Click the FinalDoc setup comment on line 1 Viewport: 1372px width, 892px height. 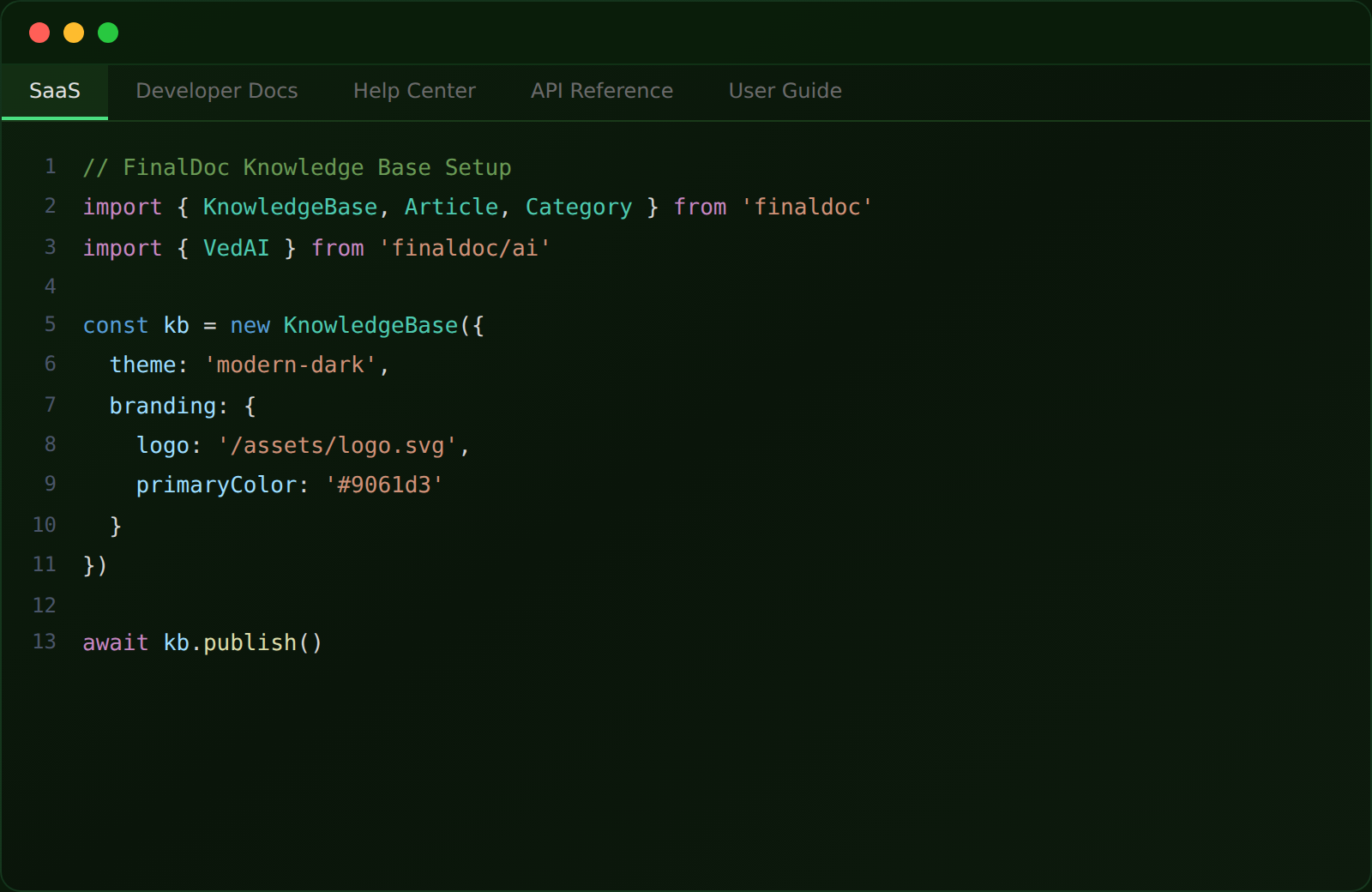[x=296, y=167]
